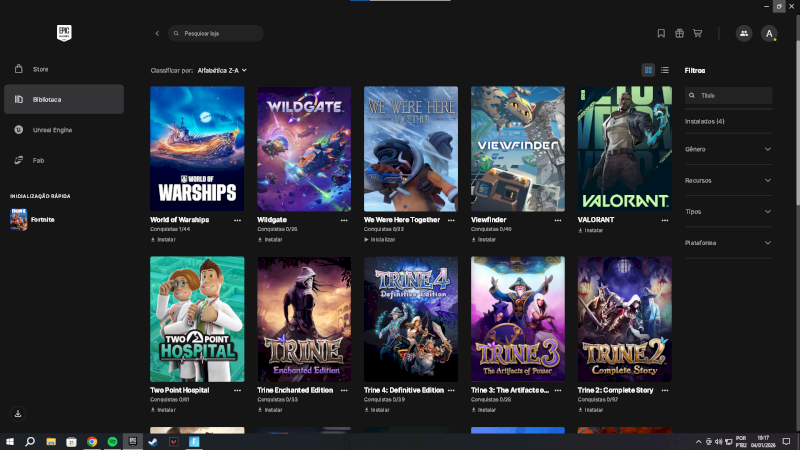Open Trine 4: Definitive Edition cover

pos(411,319)
